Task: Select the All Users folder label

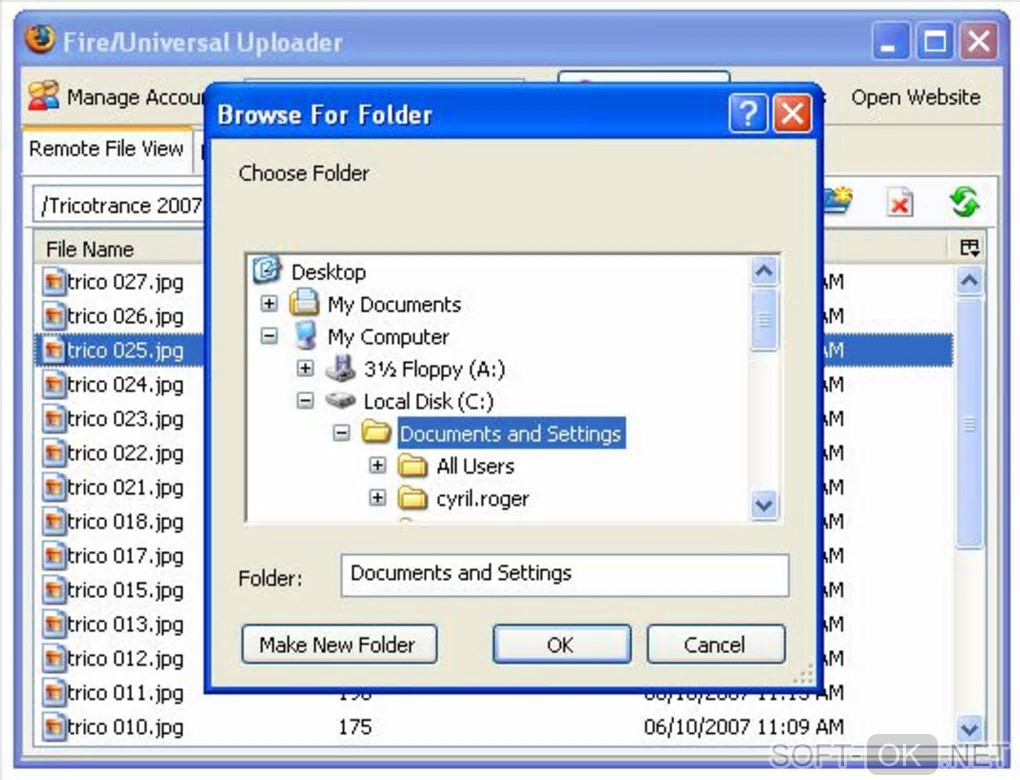Action: 476,466
